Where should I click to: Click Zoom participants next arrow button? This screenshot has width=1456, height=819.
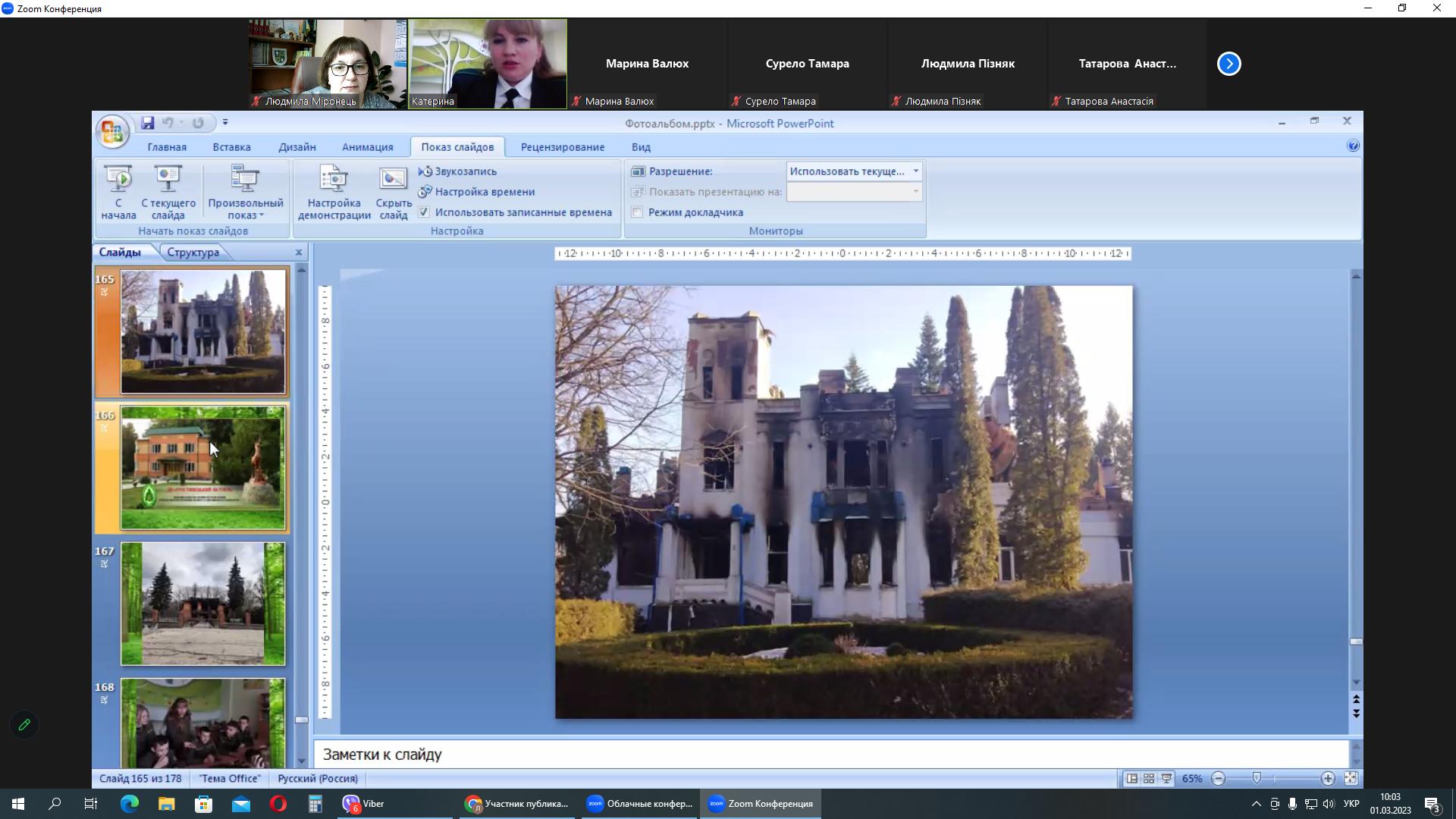coord(1228,64)
